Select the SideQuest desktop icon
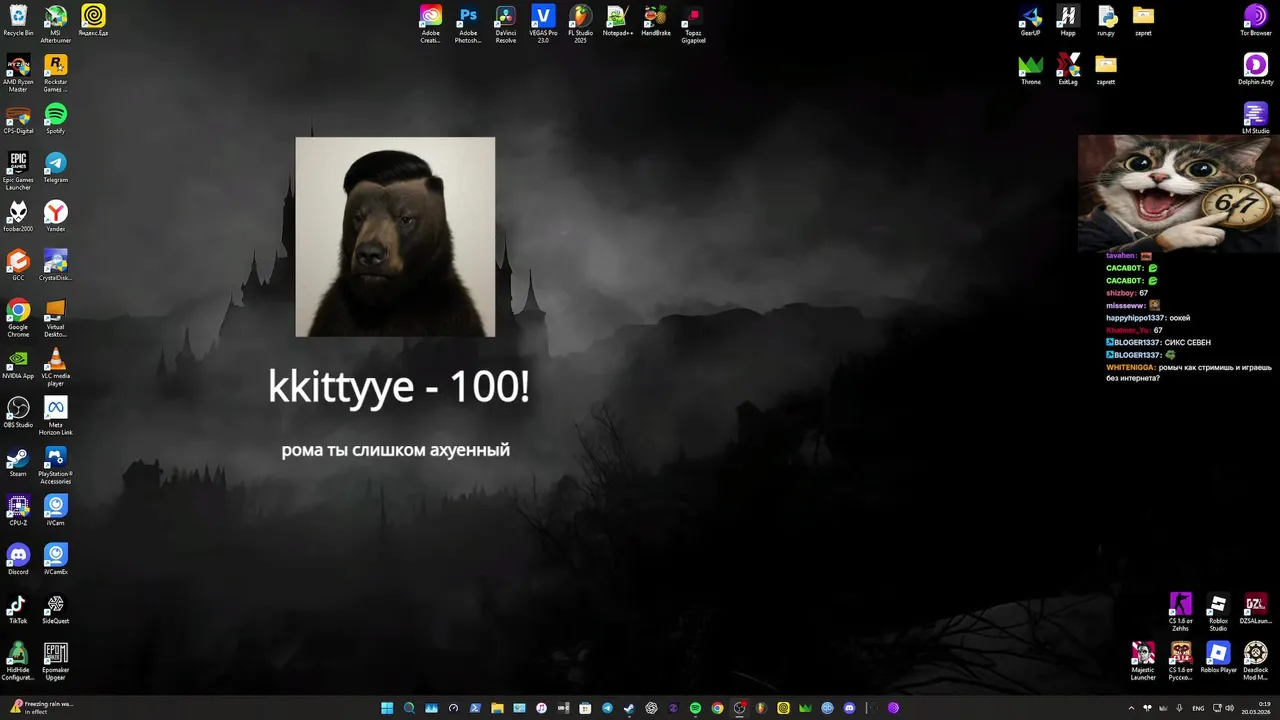 point(56,608)
